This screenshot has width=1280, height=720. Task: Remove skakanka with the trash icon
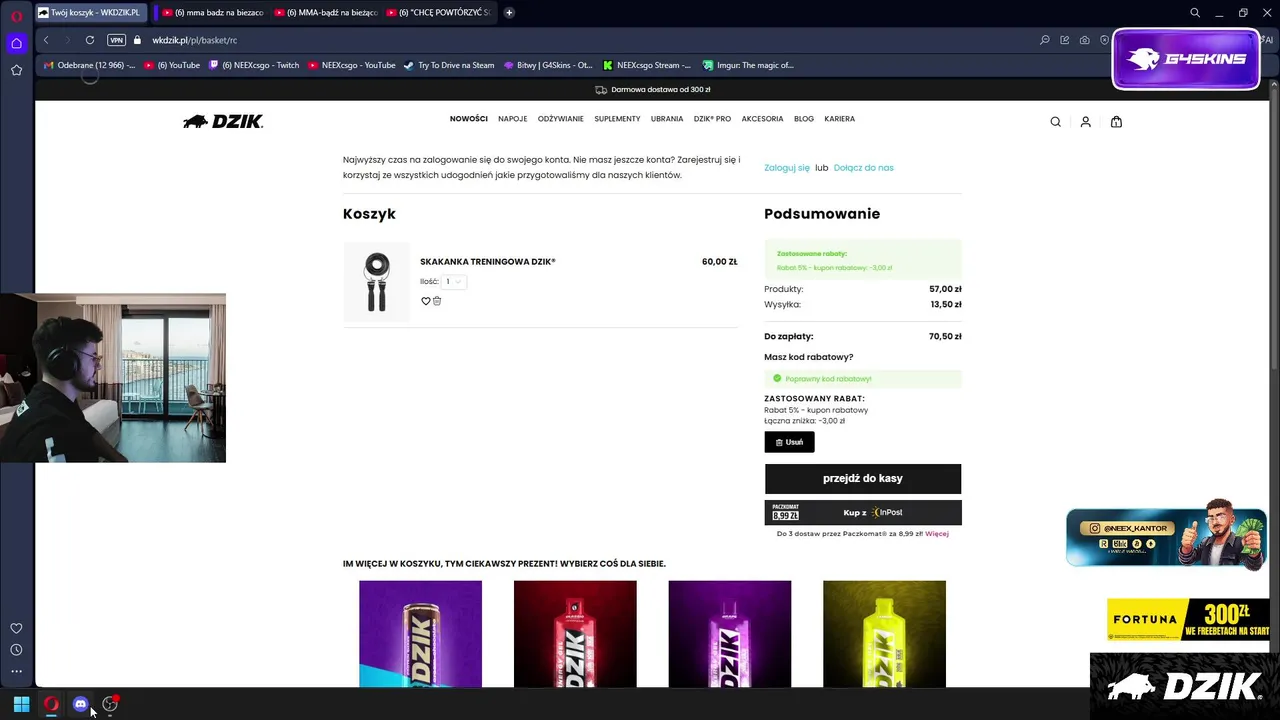[437, 301]
